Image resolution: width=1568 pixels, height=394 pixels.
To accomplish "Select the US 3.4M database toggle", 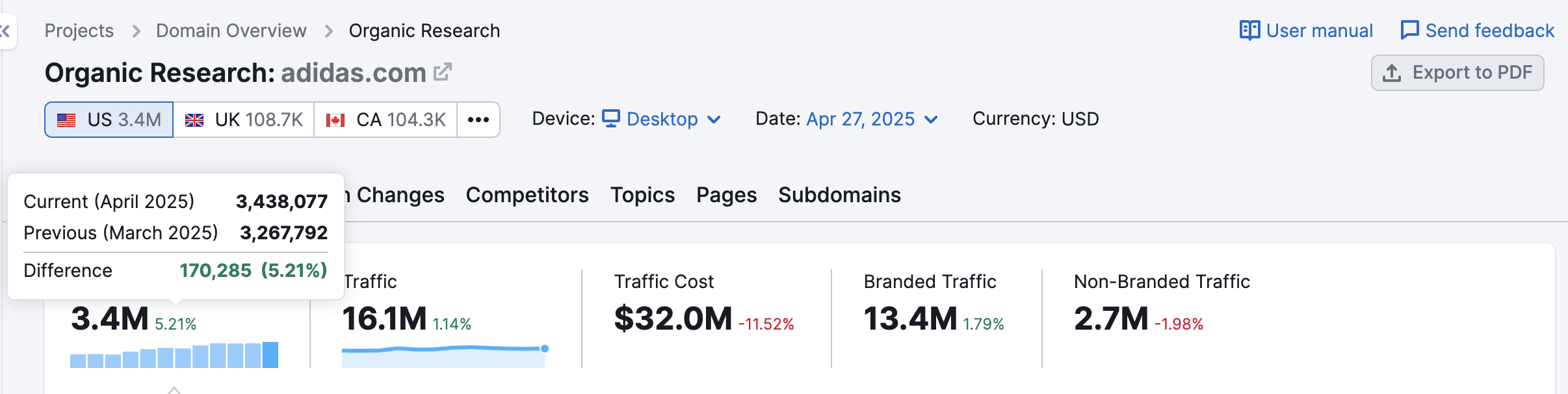I will click(x=109, y=120).
